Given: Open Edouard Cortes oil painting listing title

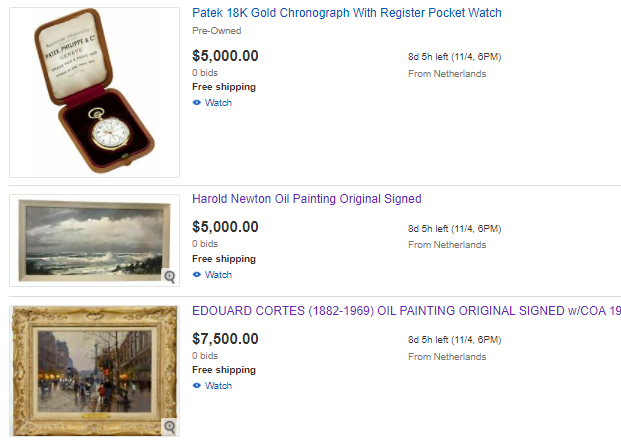Looking at the screenshot, I should (x=405, y=311).
